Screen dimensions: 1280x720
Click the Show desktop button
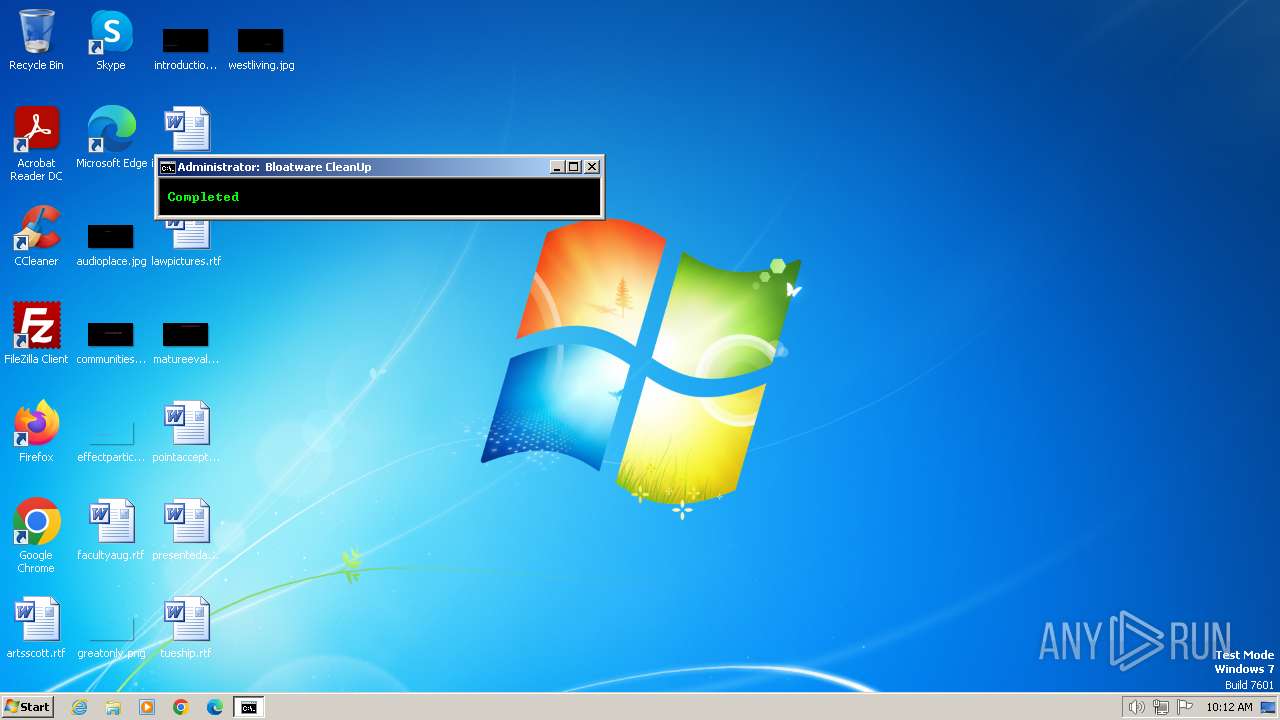tap(1269, 707)
